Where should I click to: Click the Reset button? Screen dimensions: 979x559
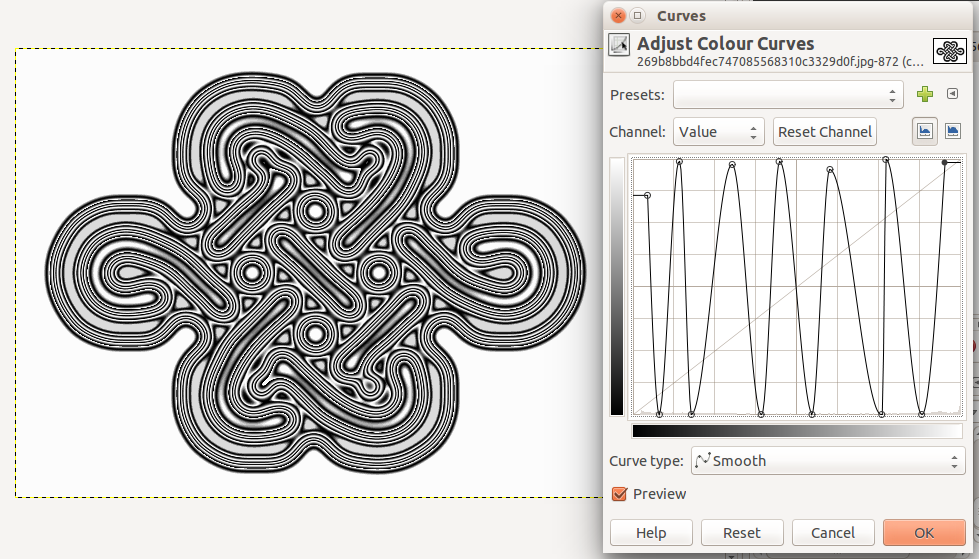tap(742, 533)
